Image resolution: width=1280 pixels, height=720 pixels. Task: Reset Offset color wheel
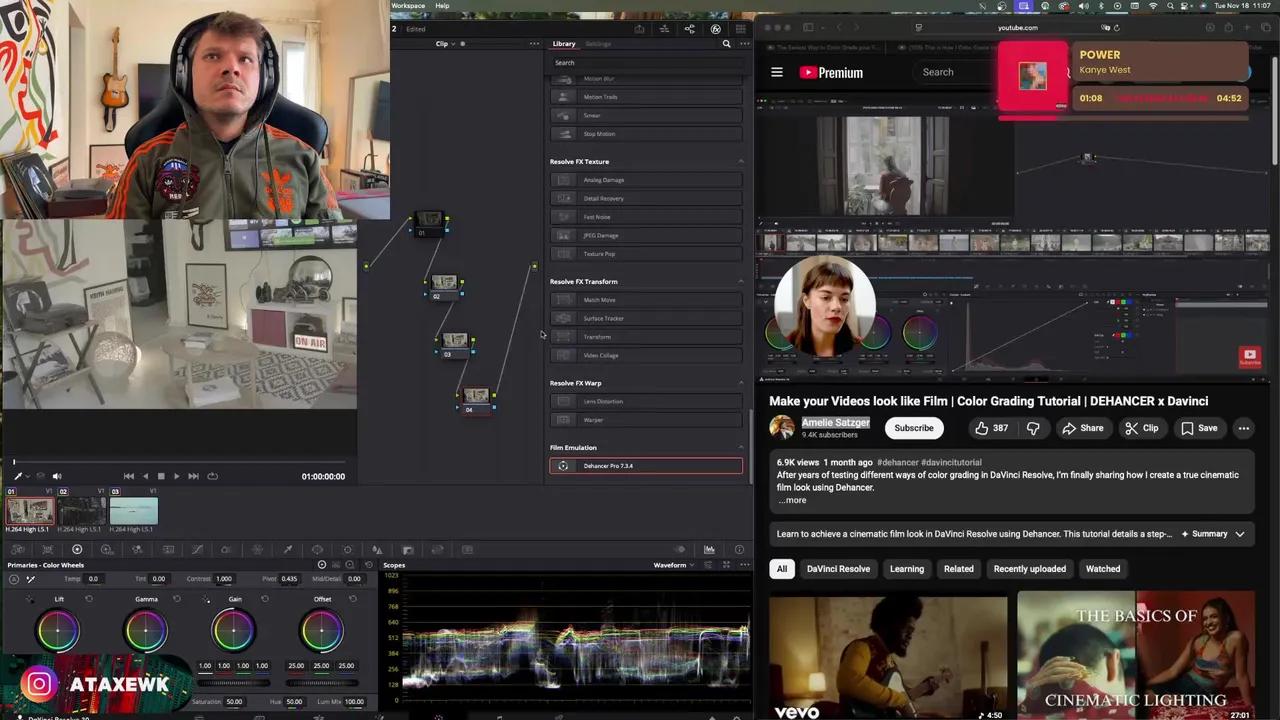pyautogui.click(x=353, y=599)
